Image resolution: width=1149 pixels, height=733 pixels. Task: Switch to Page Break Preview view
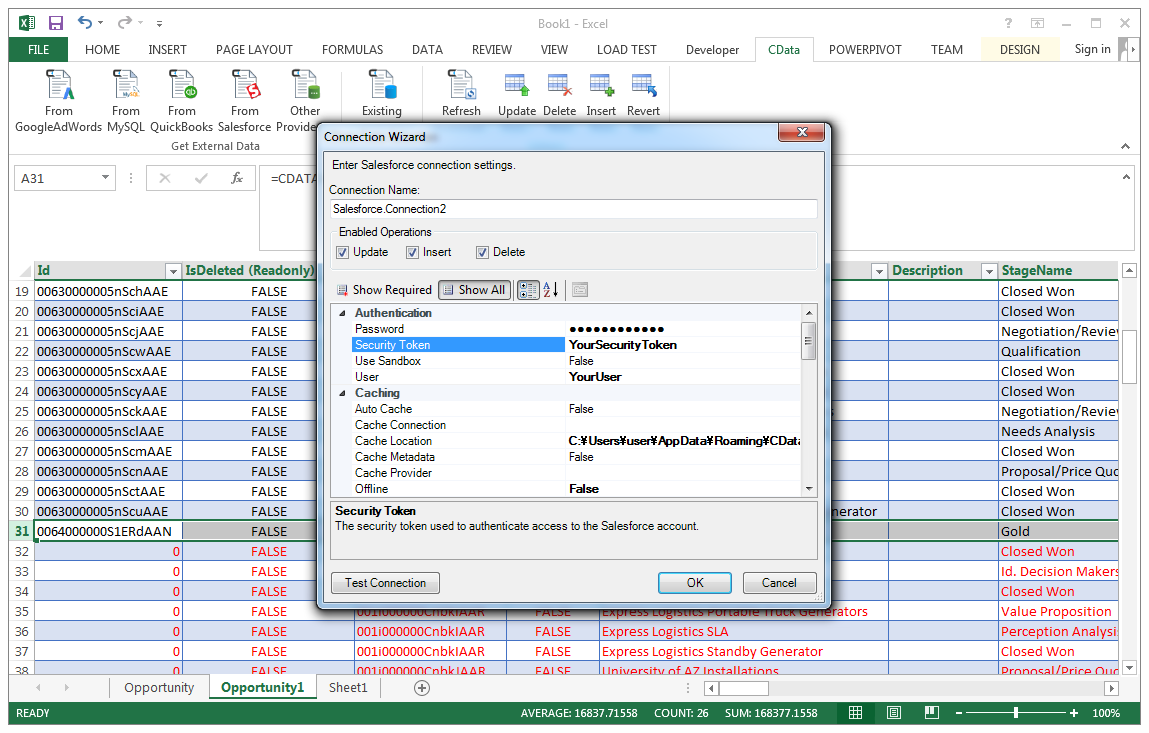931,712
